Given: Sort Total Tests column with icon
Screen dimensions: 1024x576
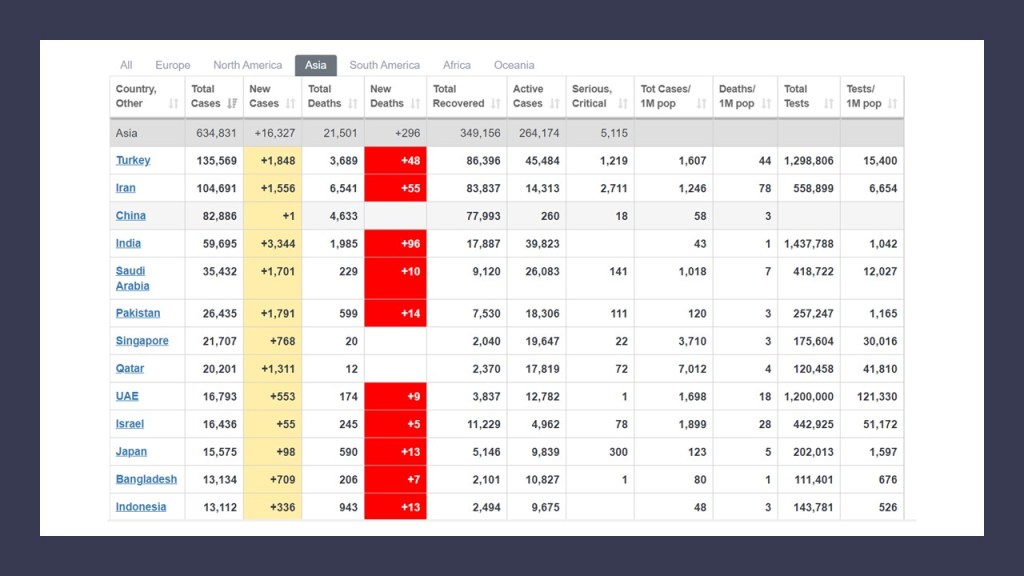Looking at the screenshot, I should (x=829, y=104).
